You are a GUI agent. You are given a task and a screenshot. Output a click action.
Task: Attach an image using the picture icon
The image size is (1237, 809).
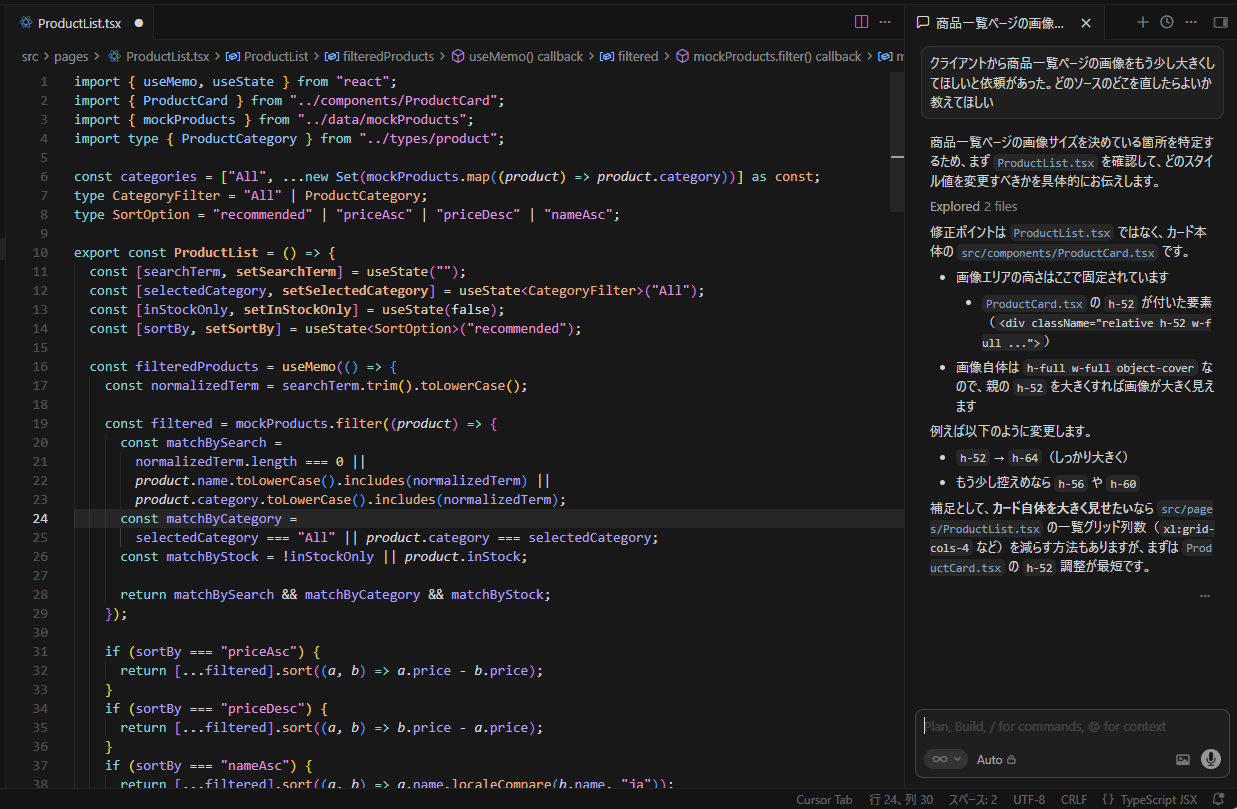coord(1183,759)
